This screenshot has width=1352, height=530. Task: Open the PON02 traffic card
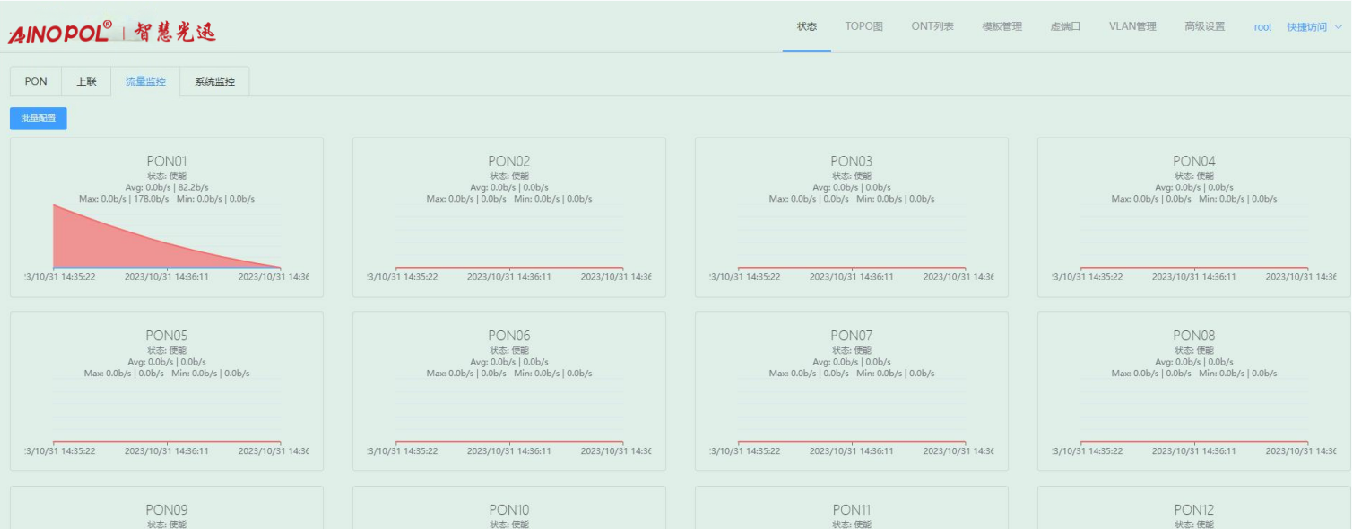pyautogui.click(x=509, y=217)
